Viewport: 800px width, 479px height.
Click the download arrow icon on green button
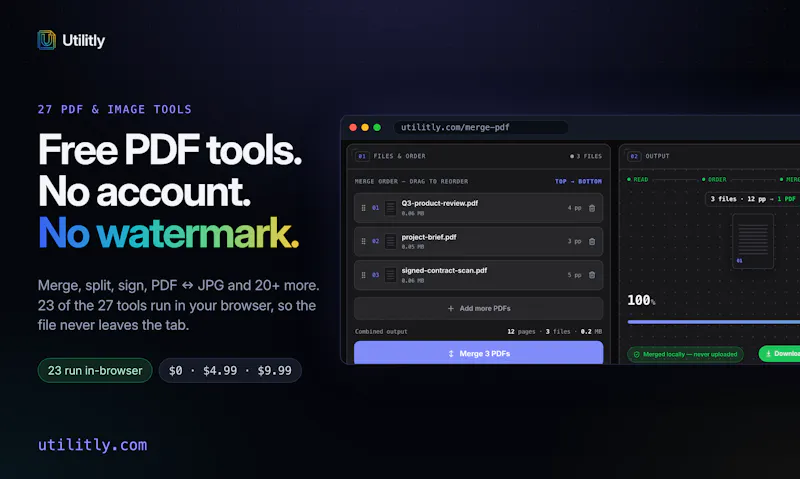pyautogui.click(x=768, y=354)
